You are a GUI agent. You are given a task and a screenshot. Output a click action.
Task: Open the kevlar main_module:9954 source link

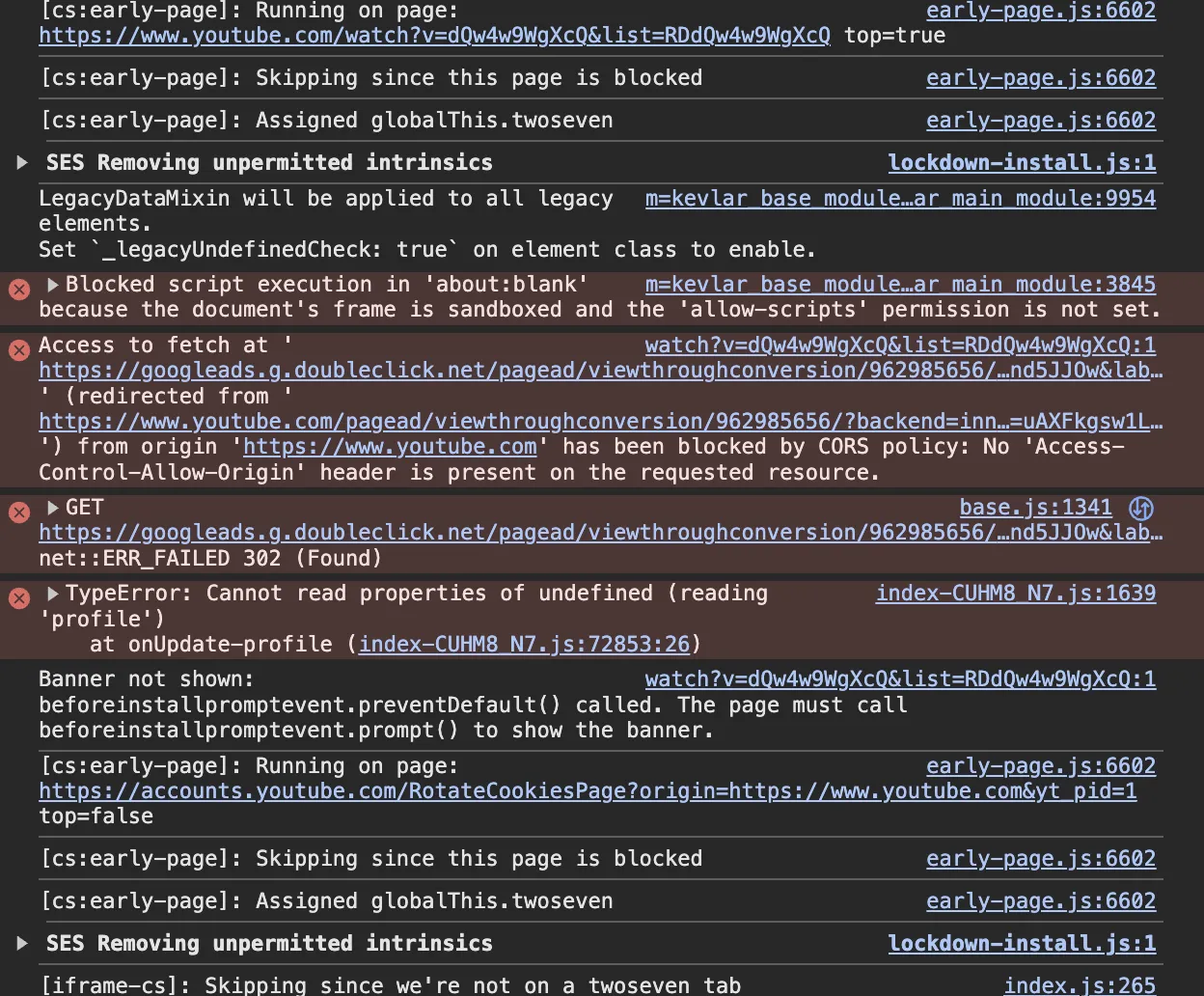900,199
